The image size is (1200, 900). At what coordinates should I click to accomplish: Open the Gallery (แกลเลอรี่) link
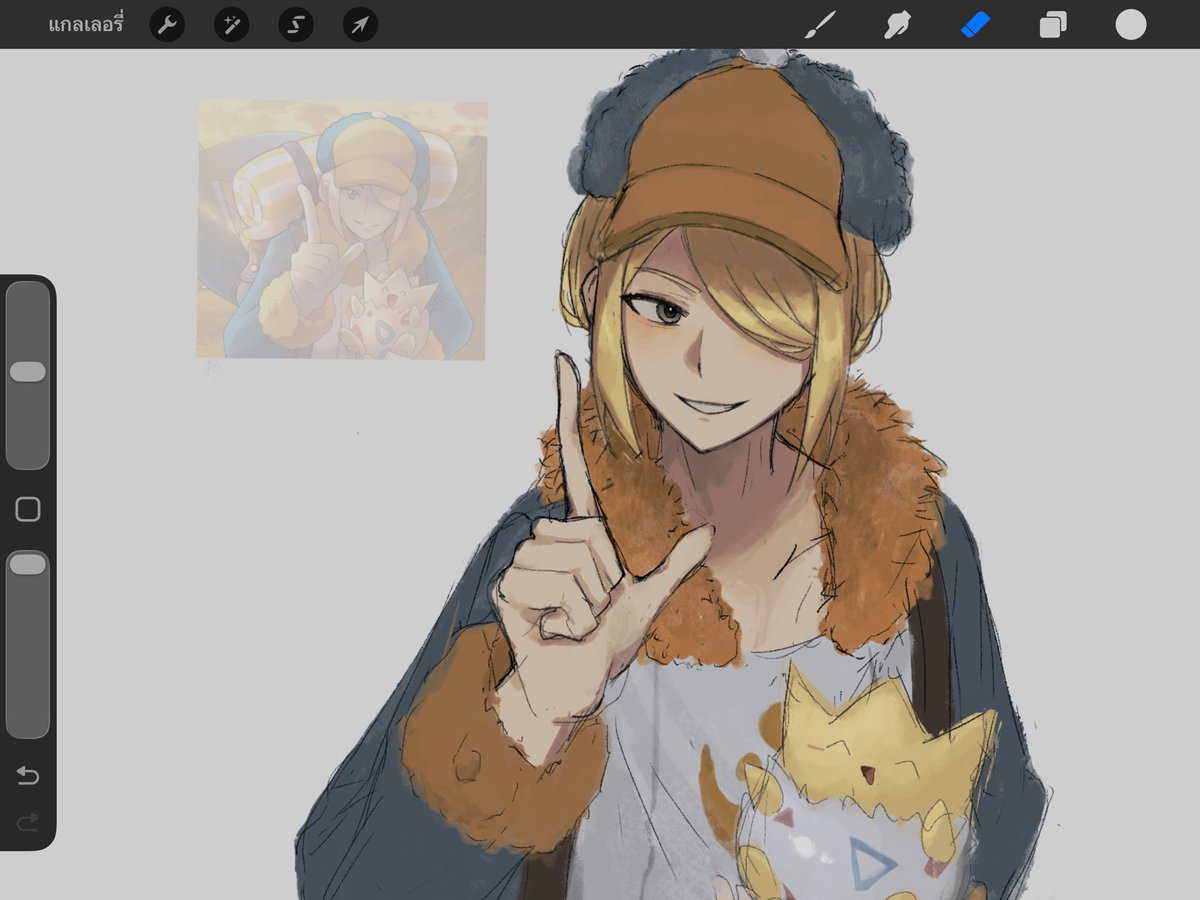[x=85, y=24]
